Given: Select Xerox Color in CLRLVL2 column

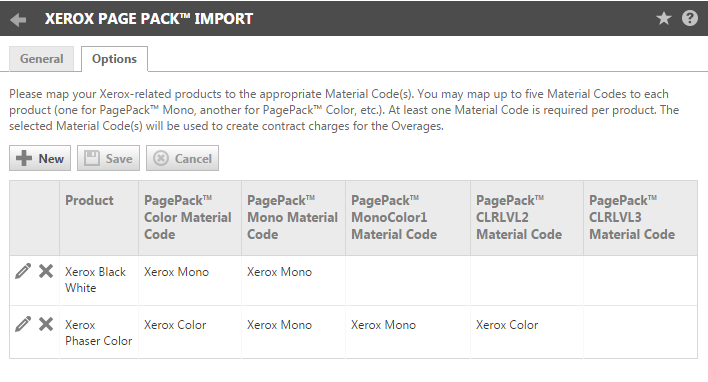Looking at the screenshot, I should coord(507,325).
